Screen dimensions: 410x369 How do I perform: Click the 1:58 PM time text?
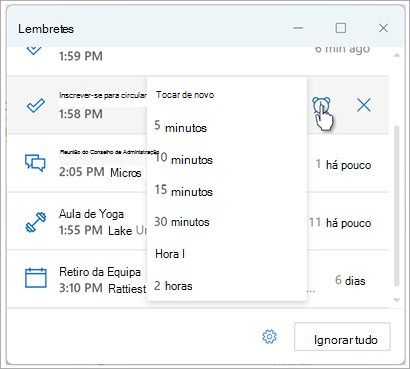coord(81,114)
